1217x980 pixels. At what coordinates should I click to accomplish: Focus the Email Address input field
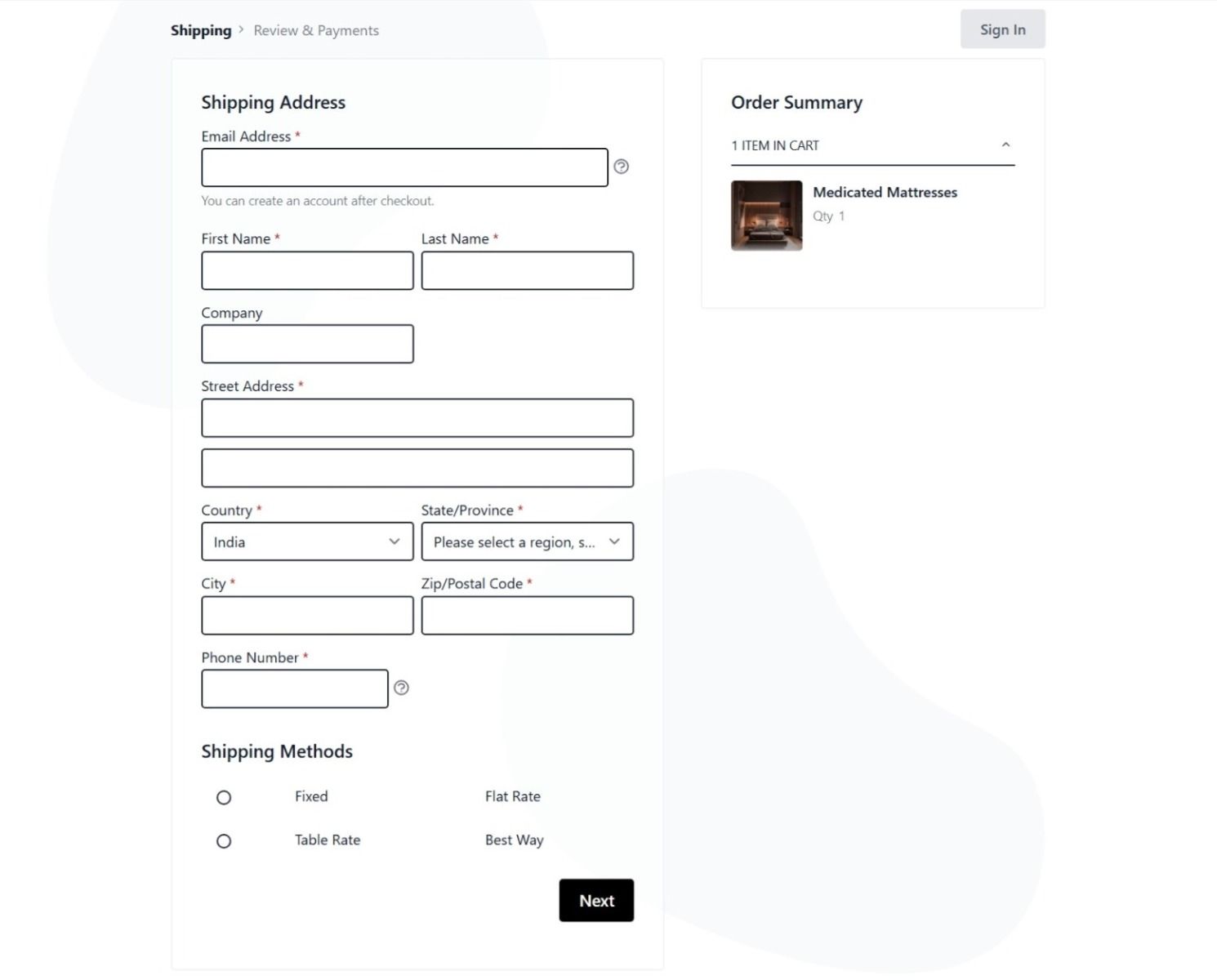point(405,167)
